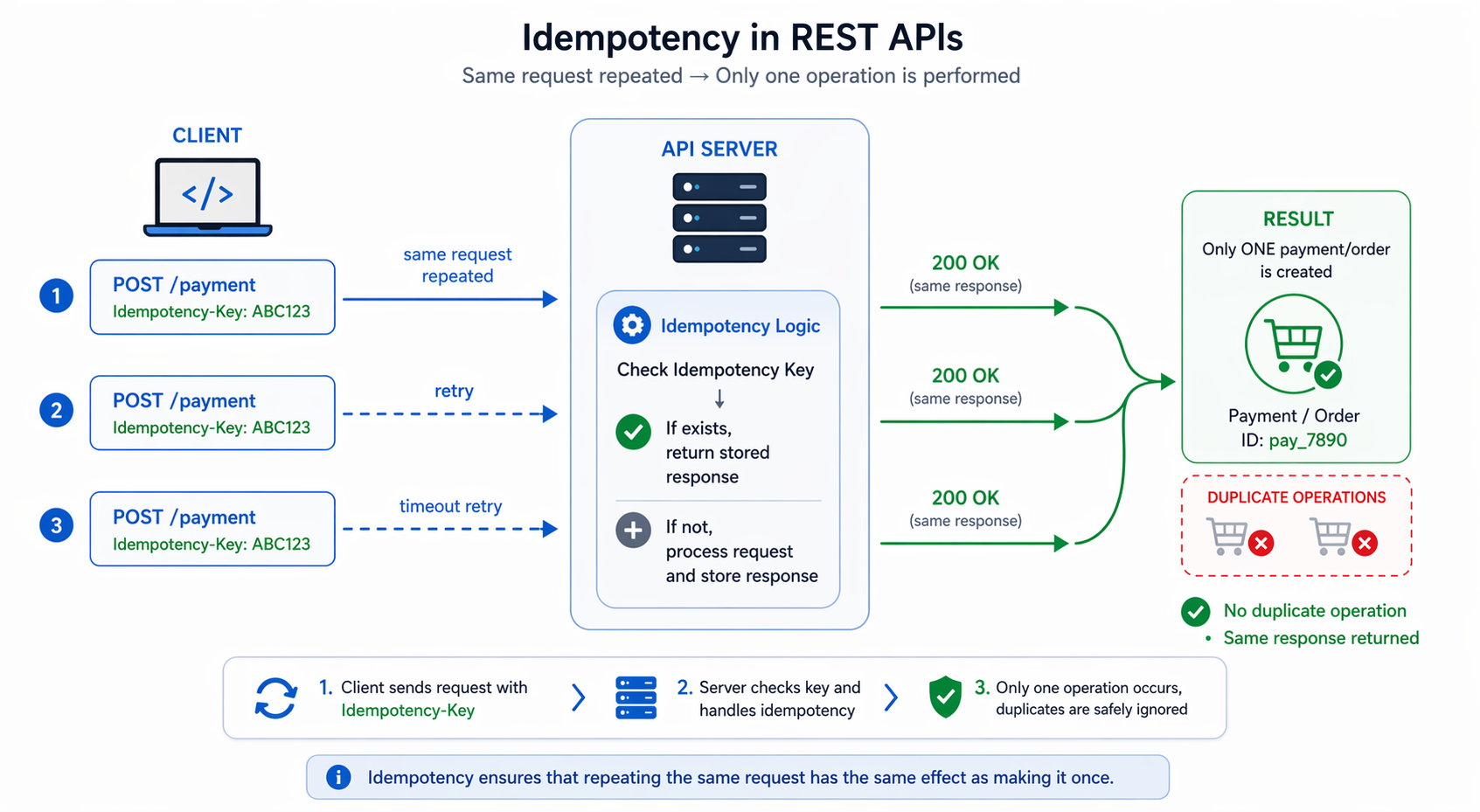Click the chevron between steps 2 and 3
The image size is (1480, 812).
(x=890, y=697)
